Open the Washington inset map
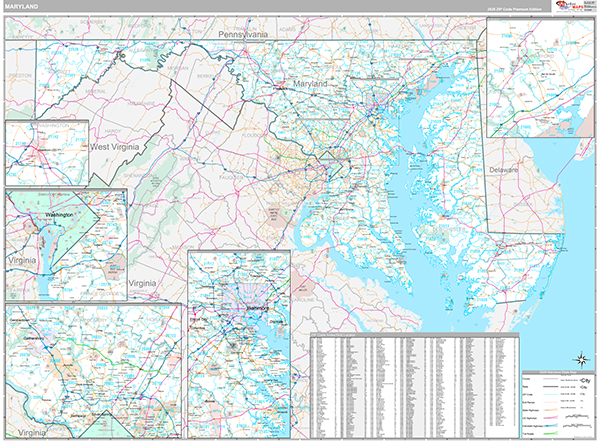This screenshot has height=441, width=600. 65,245
